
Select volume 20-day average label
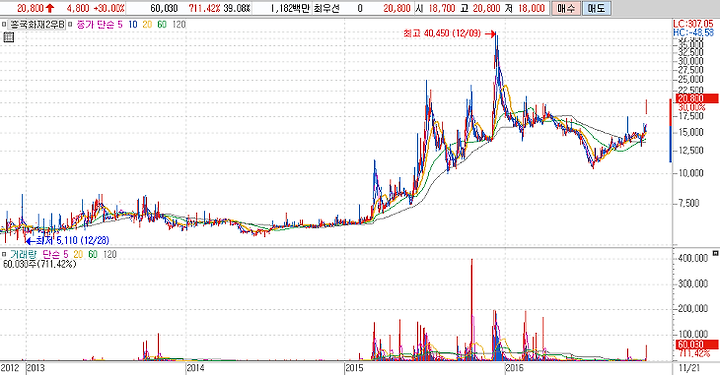[x=78, y=254]
